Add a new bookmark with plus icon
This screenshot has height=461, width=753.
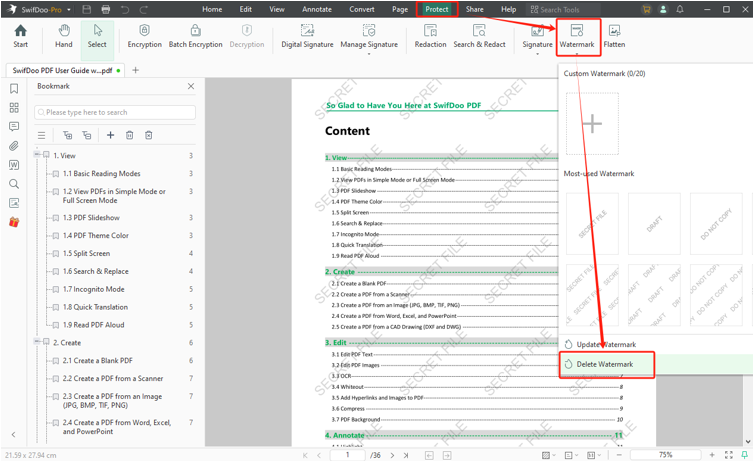pyautogui.click(x=110, y=135)
